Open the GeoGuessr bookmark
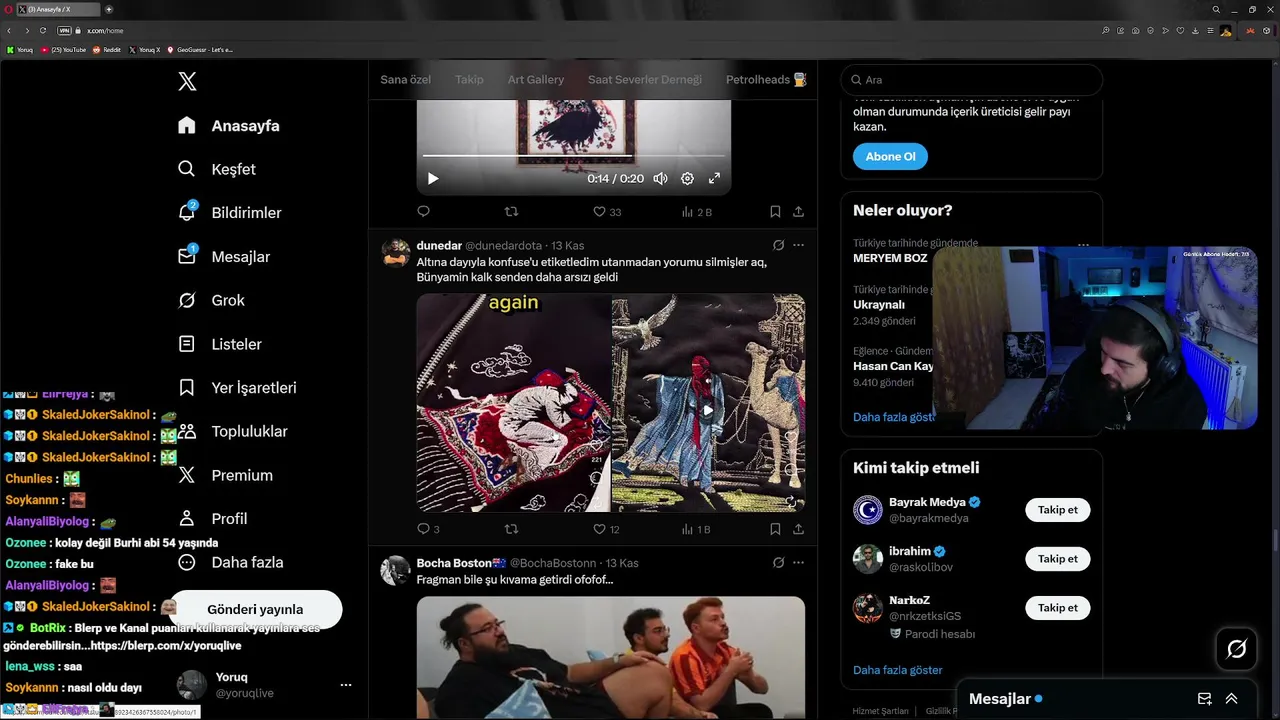Image resolution: width=1280 pixels, height=720 pixels. click(x=200, y=49)
